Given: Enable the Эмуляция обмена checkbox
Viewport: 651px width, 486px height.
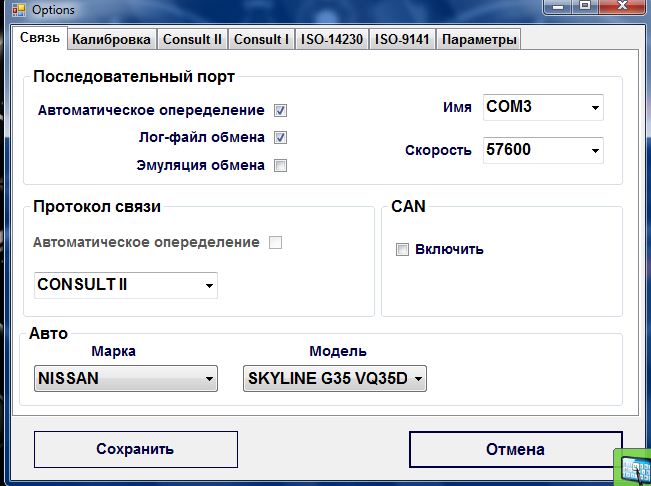Looking at the screenshot, I should (281, 165).
